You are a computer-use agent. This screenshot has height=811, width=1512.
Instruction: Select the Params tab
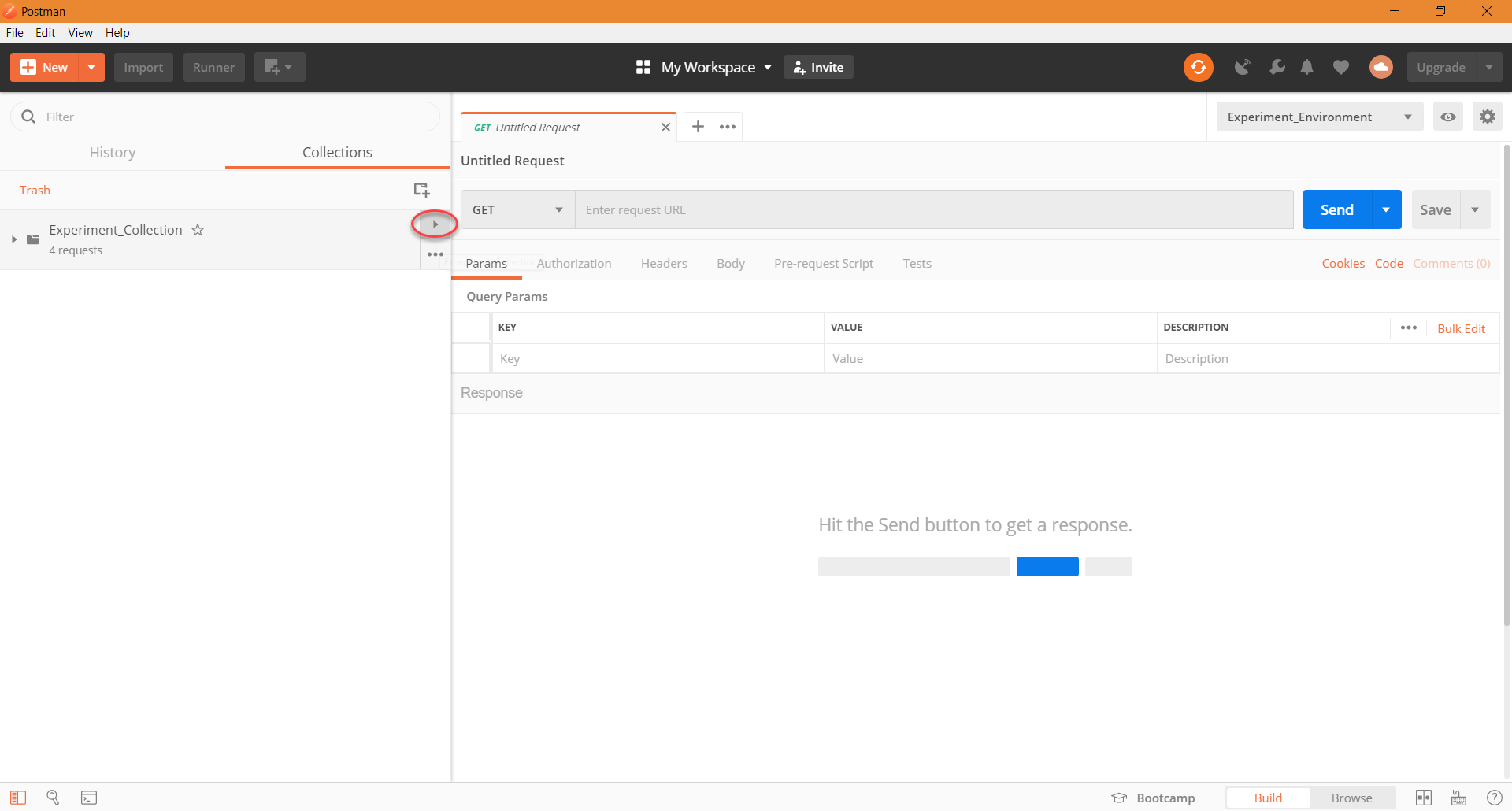(486, 263)
